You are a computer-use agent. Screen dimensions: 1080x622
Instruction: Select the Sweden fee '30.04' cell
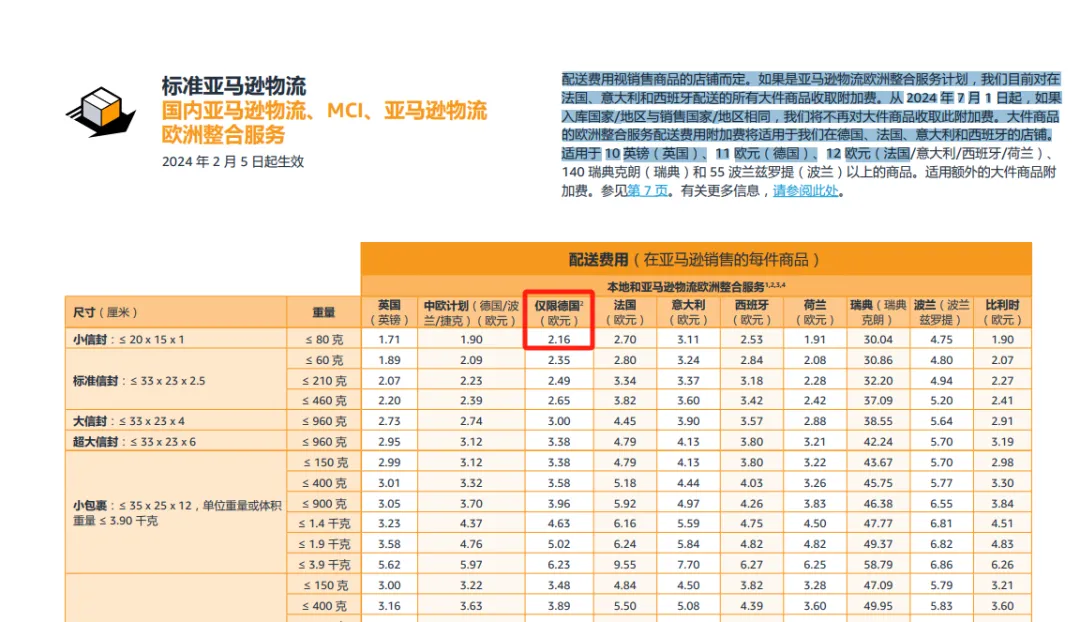click(x=878, y=340)
